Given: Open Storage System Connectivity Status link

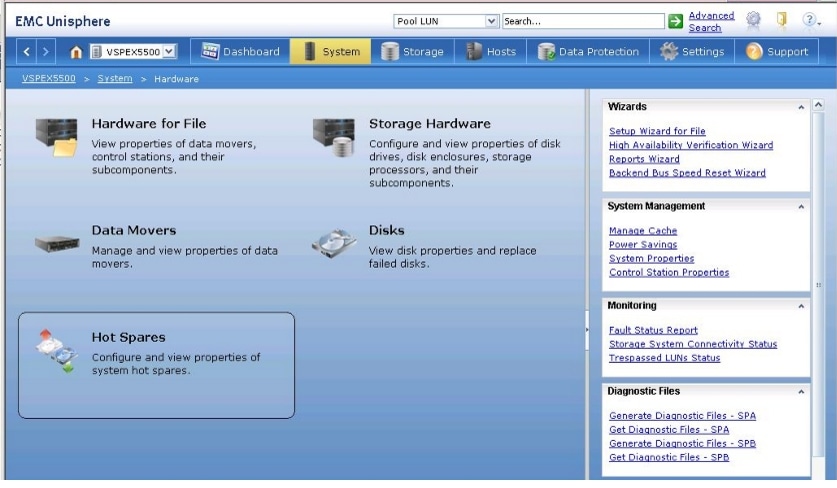Looking at the screenshot, I should click(693, 344).
